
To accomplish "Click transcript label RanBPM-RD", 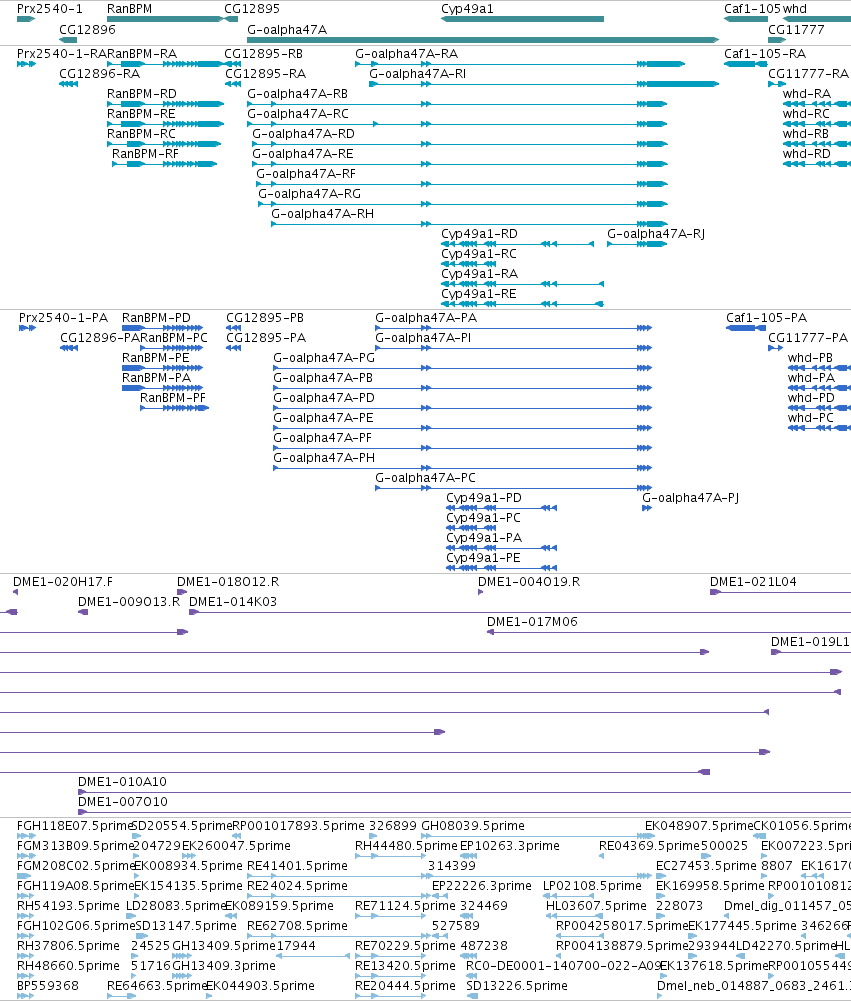I will click(x=142, y=94).
